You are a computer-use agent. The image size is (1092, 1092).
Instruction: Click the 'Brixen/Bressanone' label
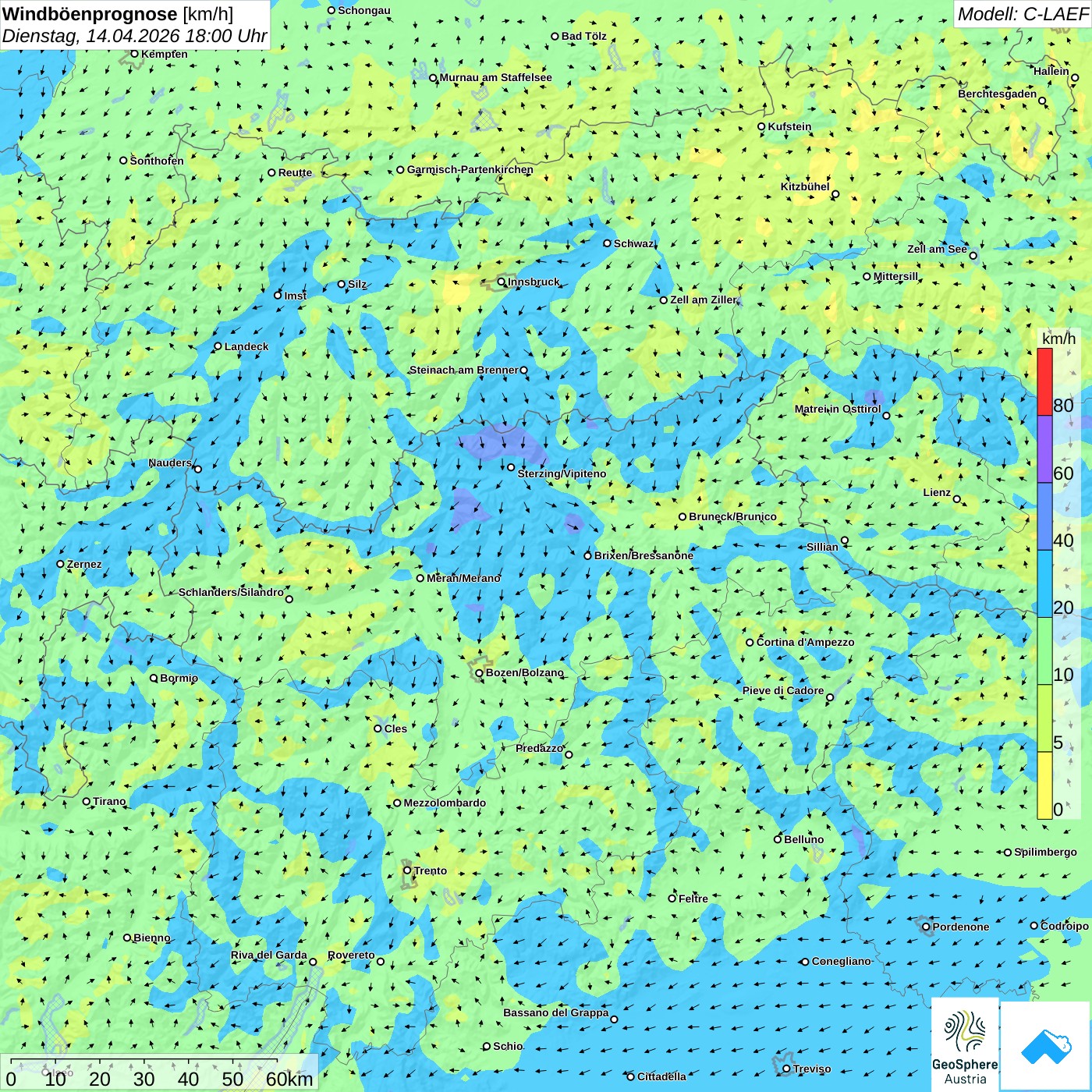[643, 555]
